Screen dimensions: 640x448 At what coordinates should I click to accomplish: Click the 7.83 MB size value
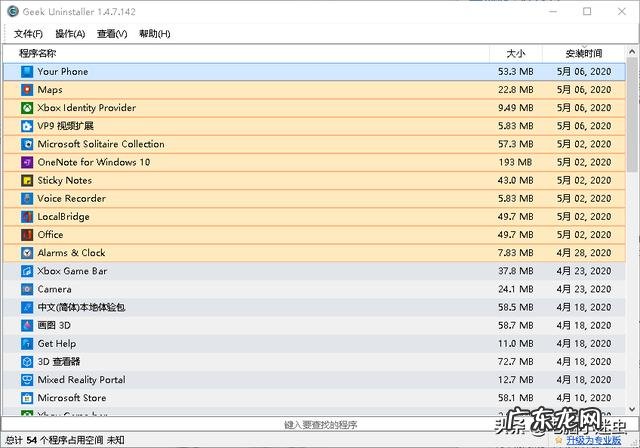coord(516,253)
